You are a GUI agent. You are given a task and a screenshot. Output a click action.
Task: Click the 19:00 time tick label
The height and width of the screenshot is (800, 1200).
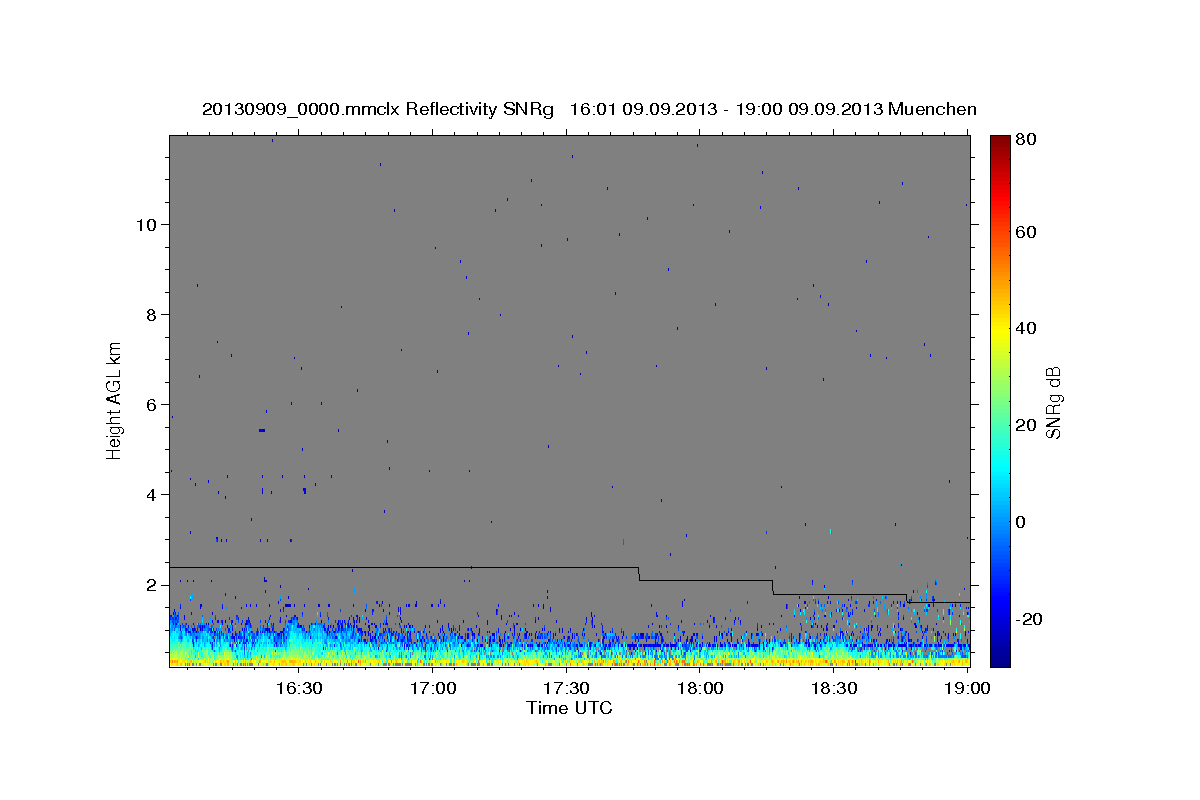point(968,689)
